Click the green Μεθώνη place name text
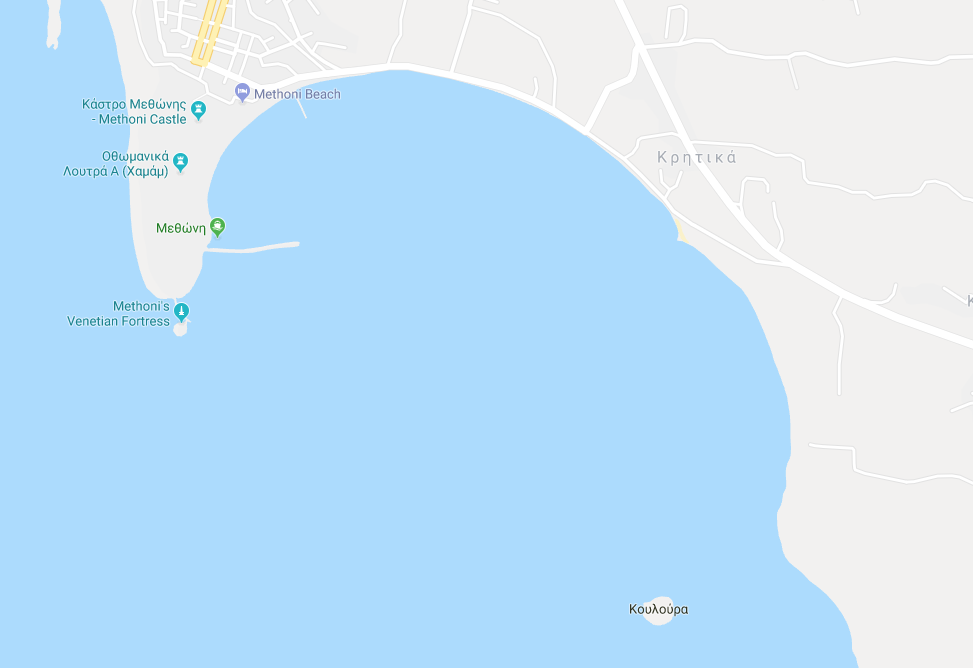Image resolution: width=973 pixels, height=668 pixels. (181, 228)
